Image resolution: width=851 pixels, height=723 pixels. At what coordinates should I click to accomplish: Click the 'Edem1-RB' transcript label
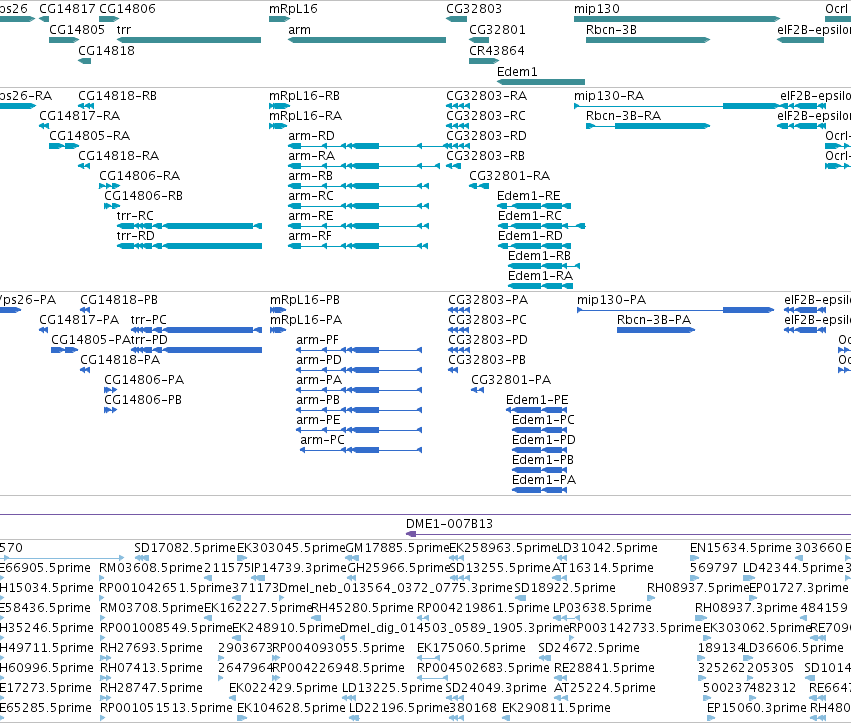[x=539, y=256]
